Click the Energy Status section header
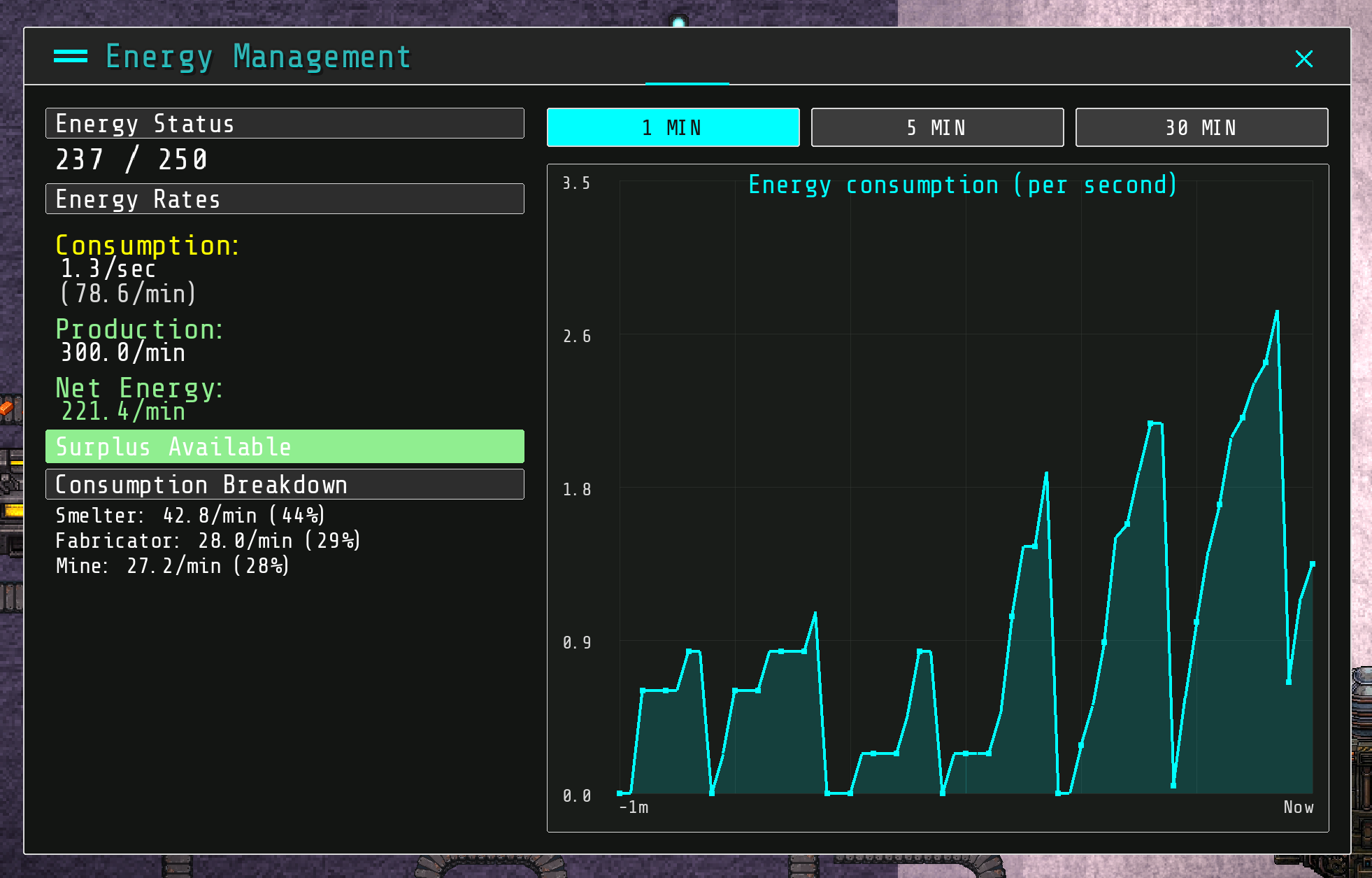Image resolution: width=1372 pixels, height=878 pixels. point(285,124)
